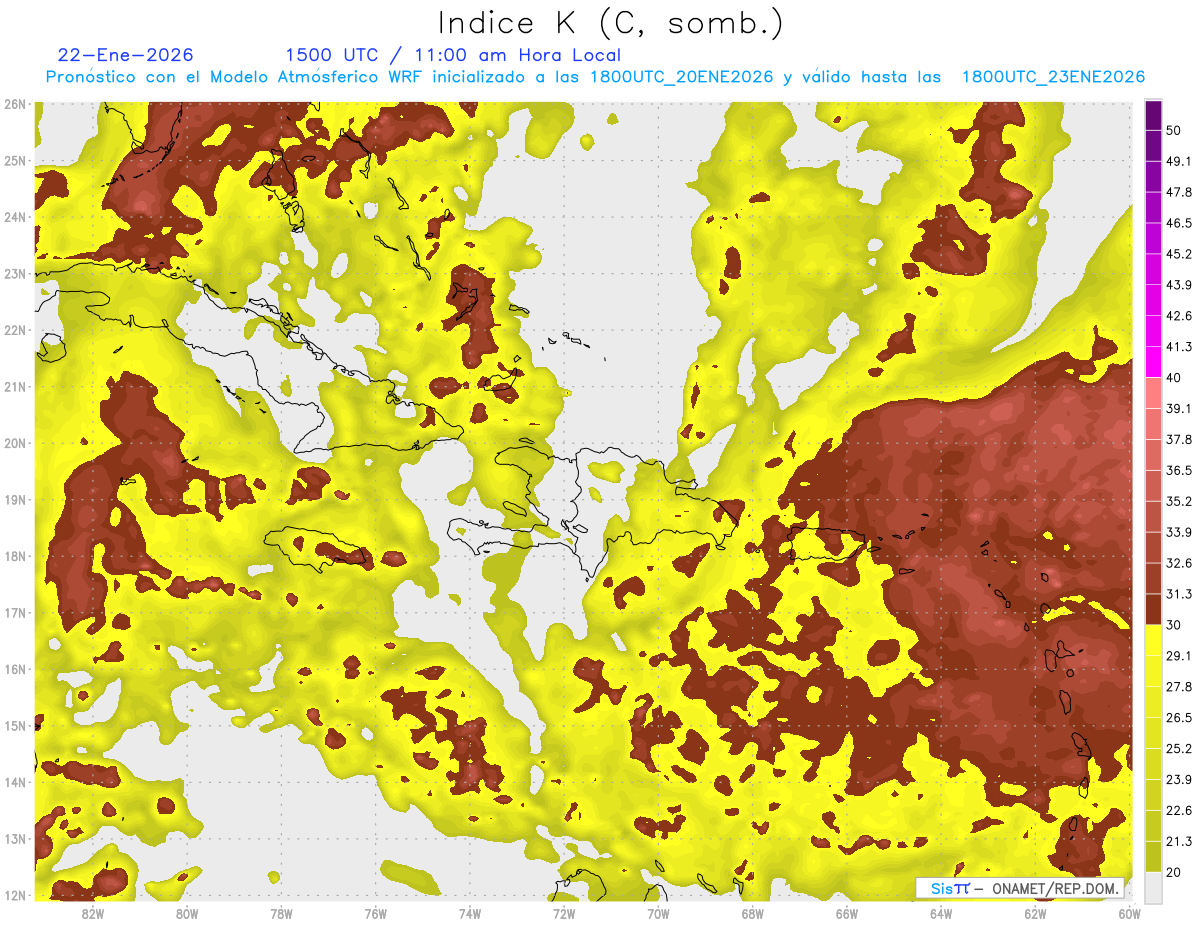Click the colorbar label "50"

(1173, 129)
